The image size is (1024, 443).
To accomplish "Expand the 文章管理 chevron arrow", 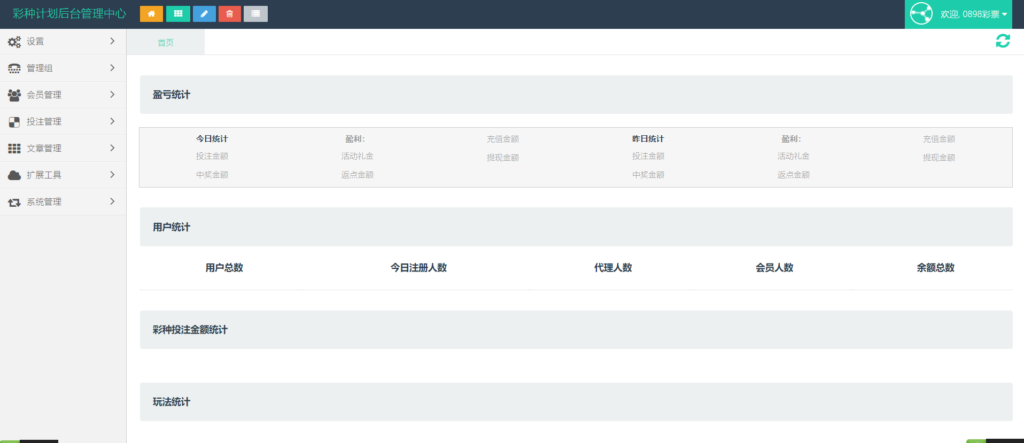I will coord(112,148).
